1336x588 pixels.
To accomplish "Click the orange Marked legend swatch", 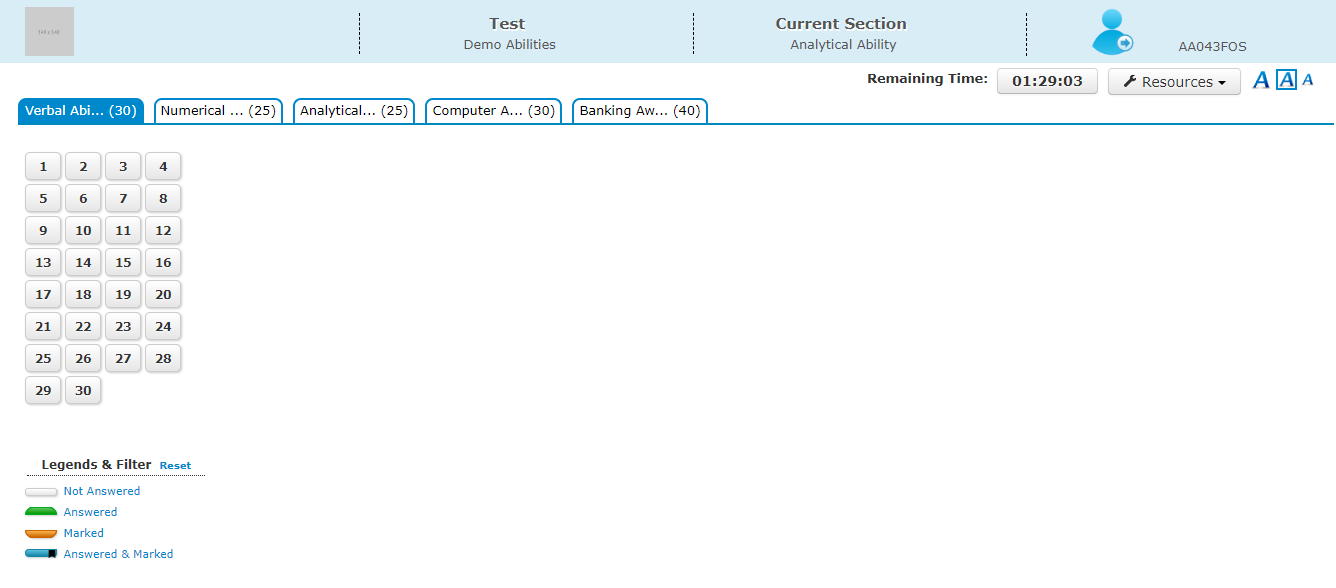I will point(41,533).
